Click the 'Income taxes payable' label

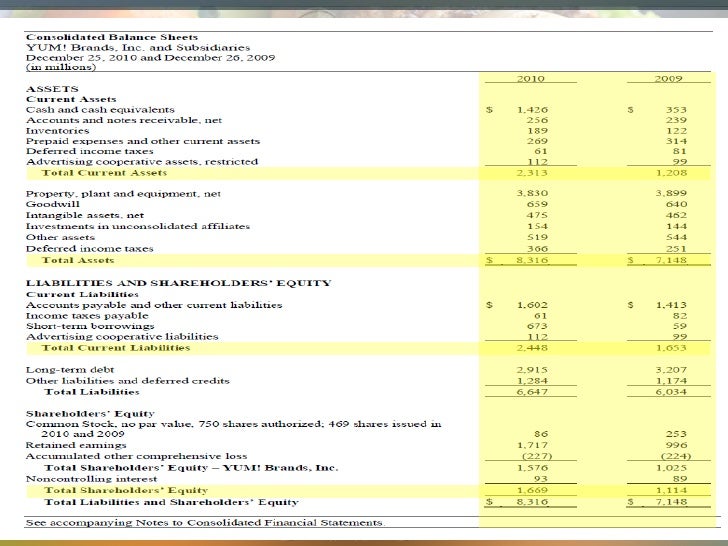tap(87, 316)
